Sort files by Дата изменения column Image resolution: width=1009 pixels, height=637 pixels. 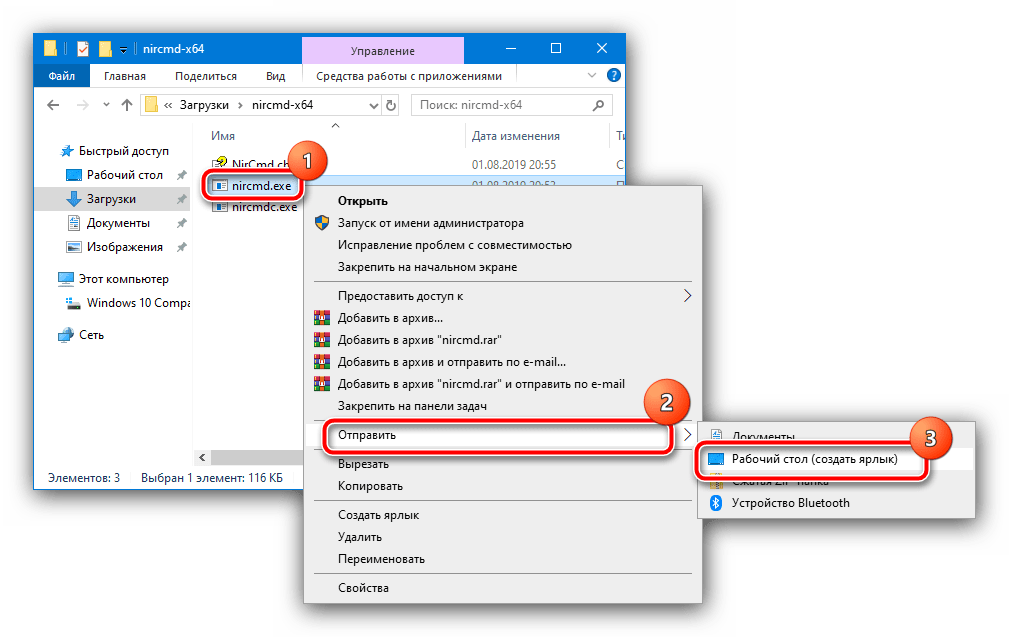point(515,136)
